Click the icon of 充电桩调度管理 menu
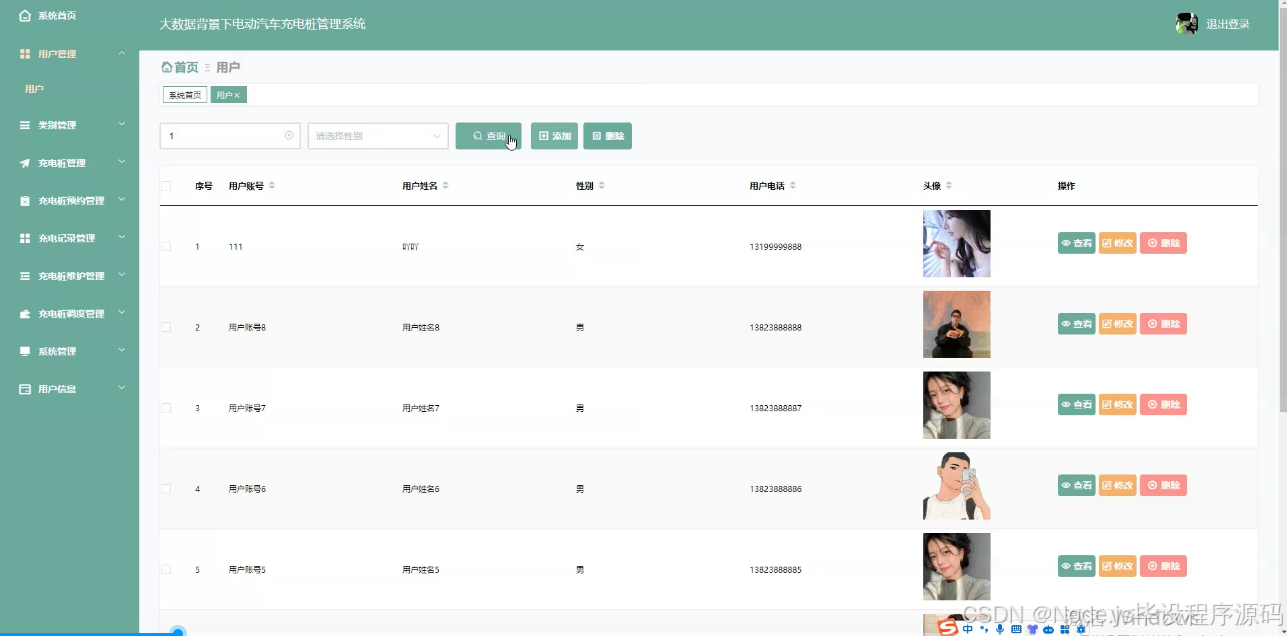This screenshot has height=636, width=1287. (x=25, y=314)
